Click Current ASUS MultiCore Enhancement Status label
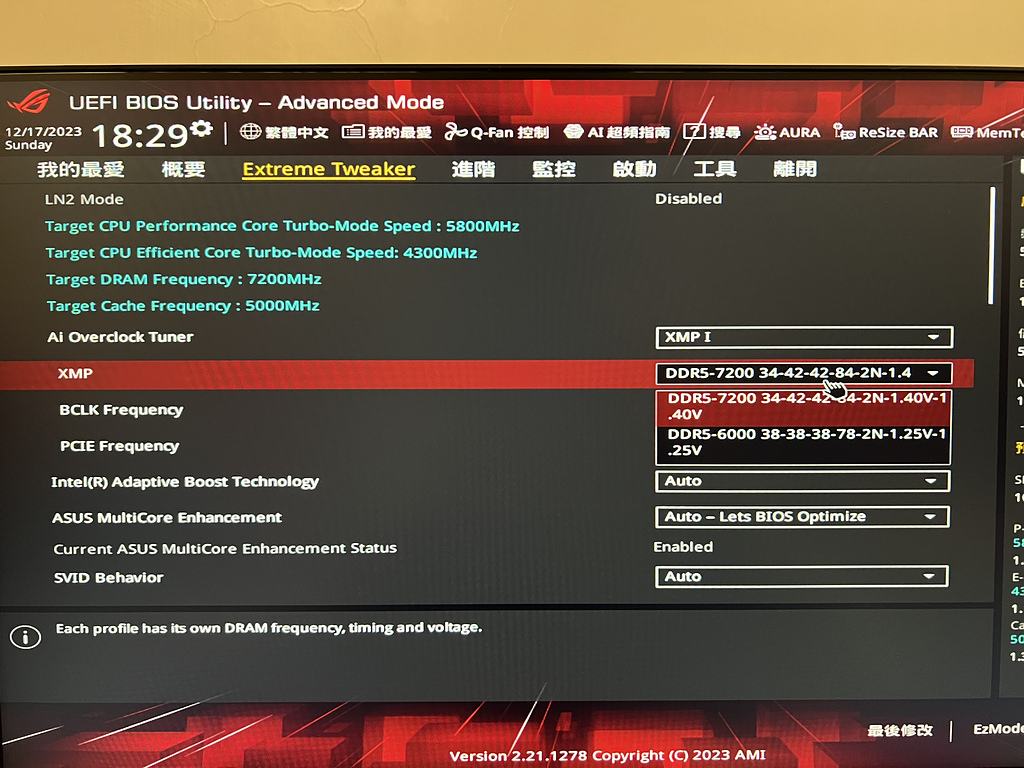Image resolution: width=1024 pixels, height=768 pixels. point(225,549)
